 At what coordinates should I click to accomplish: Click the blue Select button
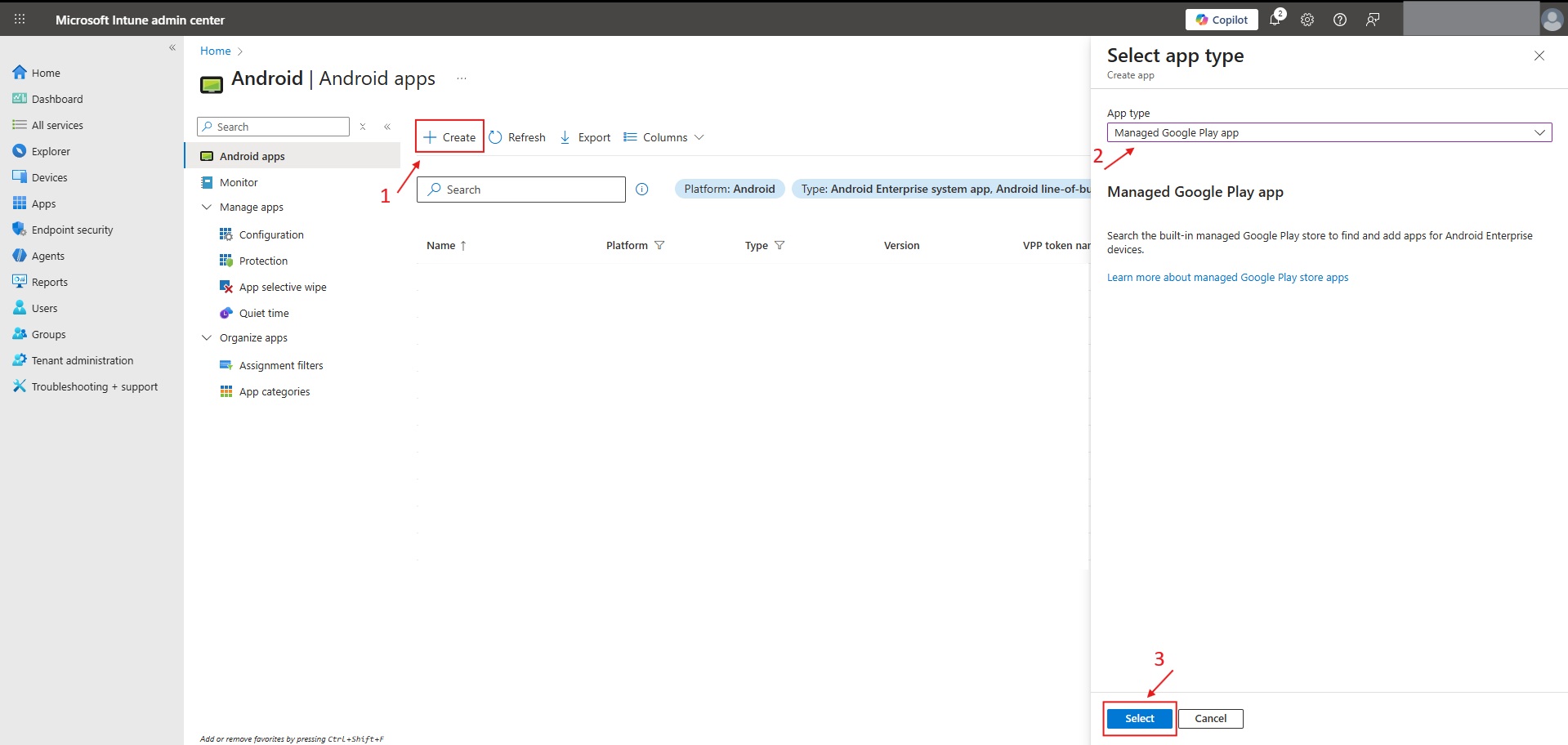tap(1139, 719)
